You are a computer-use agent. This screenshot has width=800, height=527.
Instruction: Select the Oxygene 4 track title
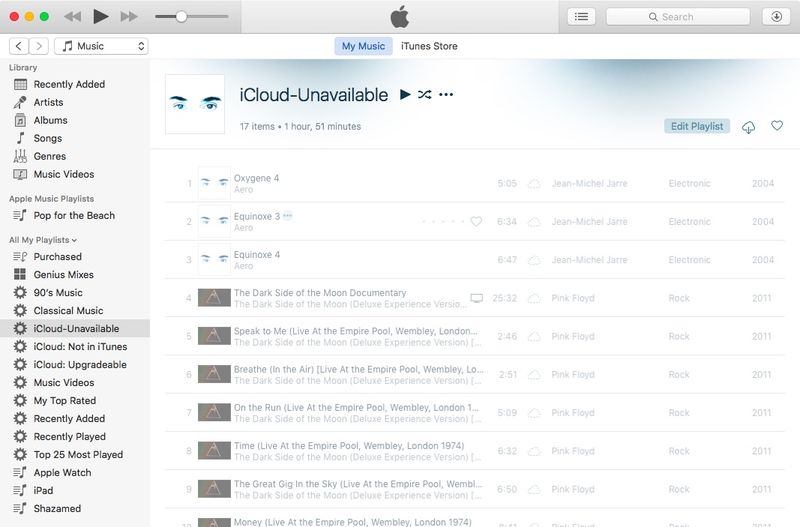click(x=256, y=178)
